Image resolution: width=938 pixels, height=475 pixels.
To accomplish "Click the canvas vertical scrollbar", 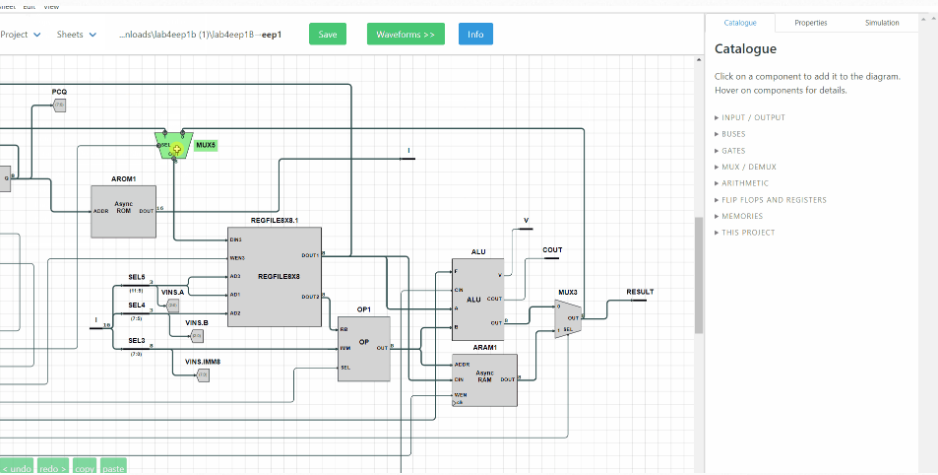I will point(699,270).
